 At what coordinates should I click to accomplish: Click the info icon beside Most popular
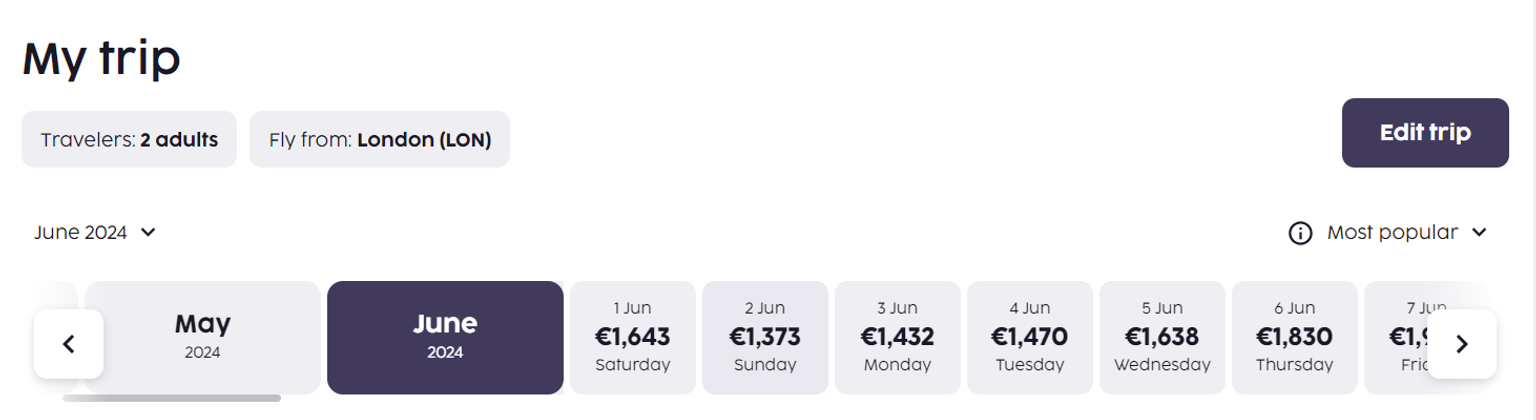1300,233
